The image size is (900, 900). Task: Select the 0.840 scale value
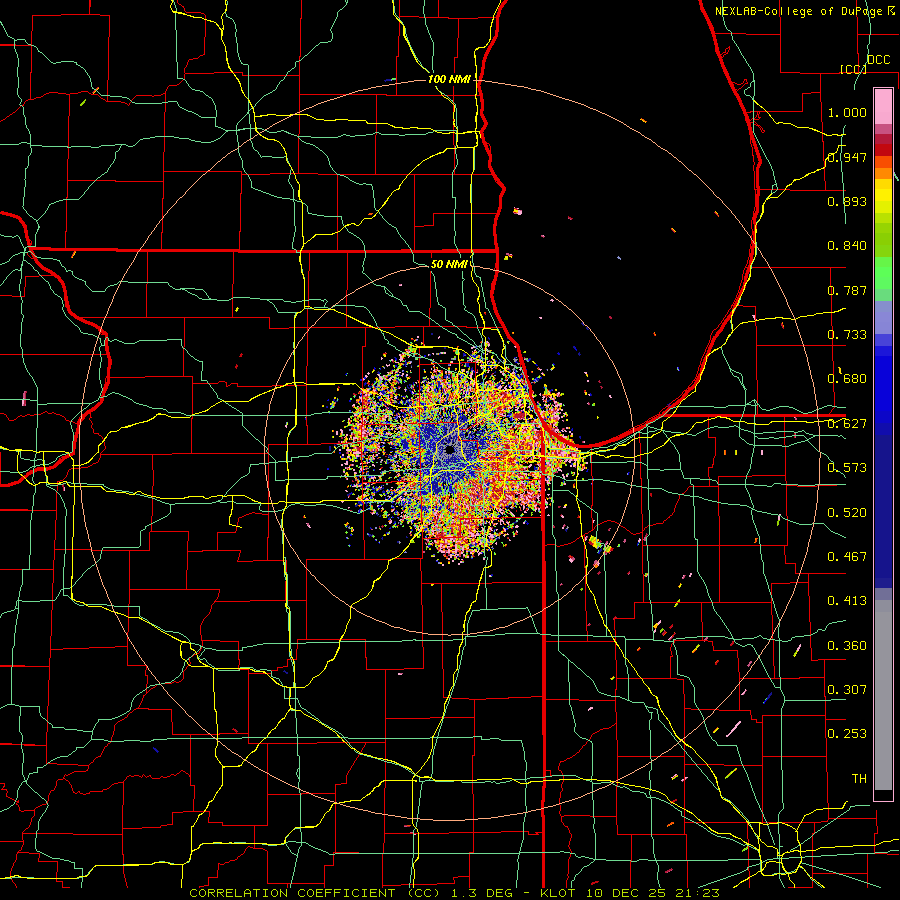pyautogui.click(x=847, y=246)
